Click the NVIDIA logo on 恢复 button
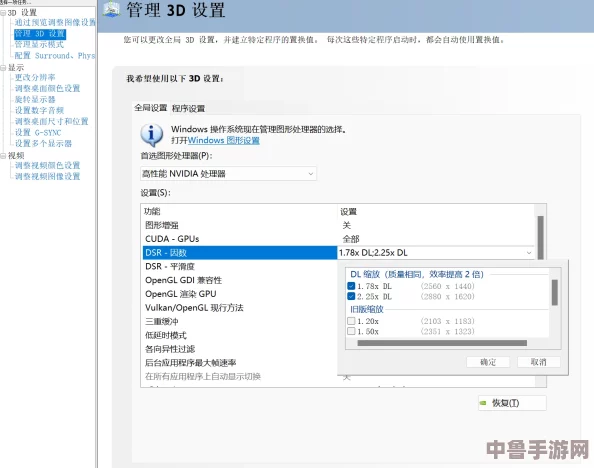The height and width of the screenshot is (468, 594). (483, 403)
